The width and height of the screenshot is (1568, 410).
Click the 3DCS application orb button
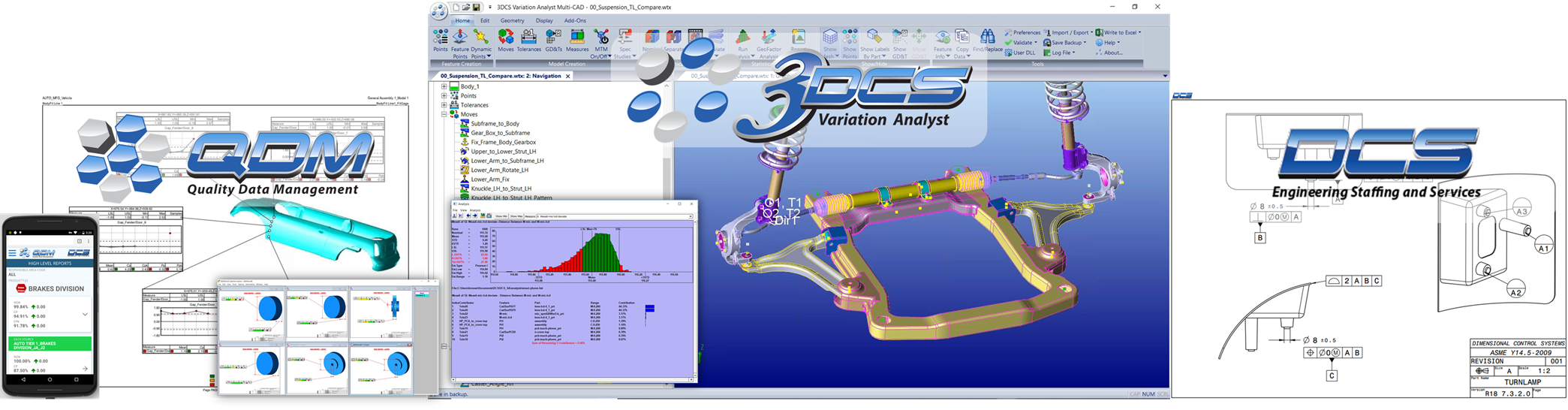[439, 11]
